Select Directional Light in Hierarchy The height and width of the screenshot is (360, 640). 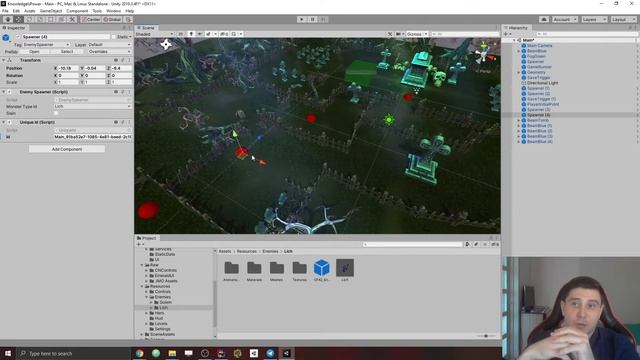(542, 83)
